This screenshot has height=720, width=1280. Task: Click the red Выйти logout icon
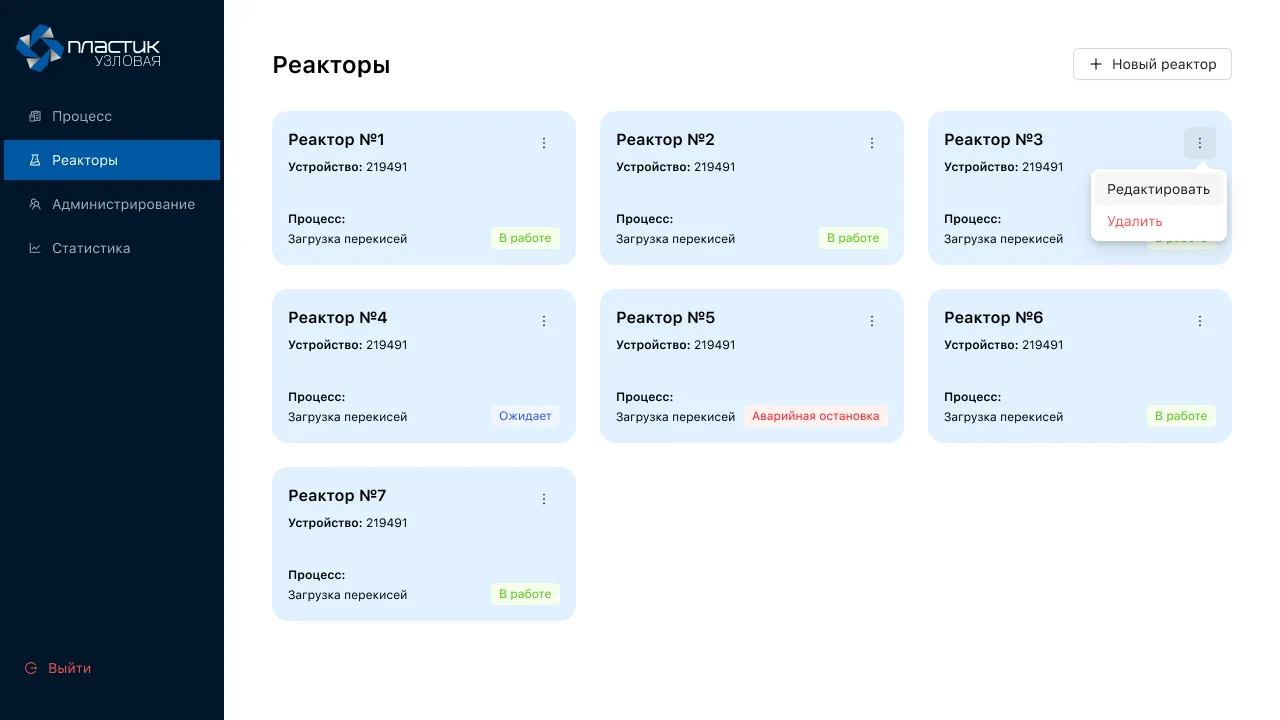(x=31, y=668)
